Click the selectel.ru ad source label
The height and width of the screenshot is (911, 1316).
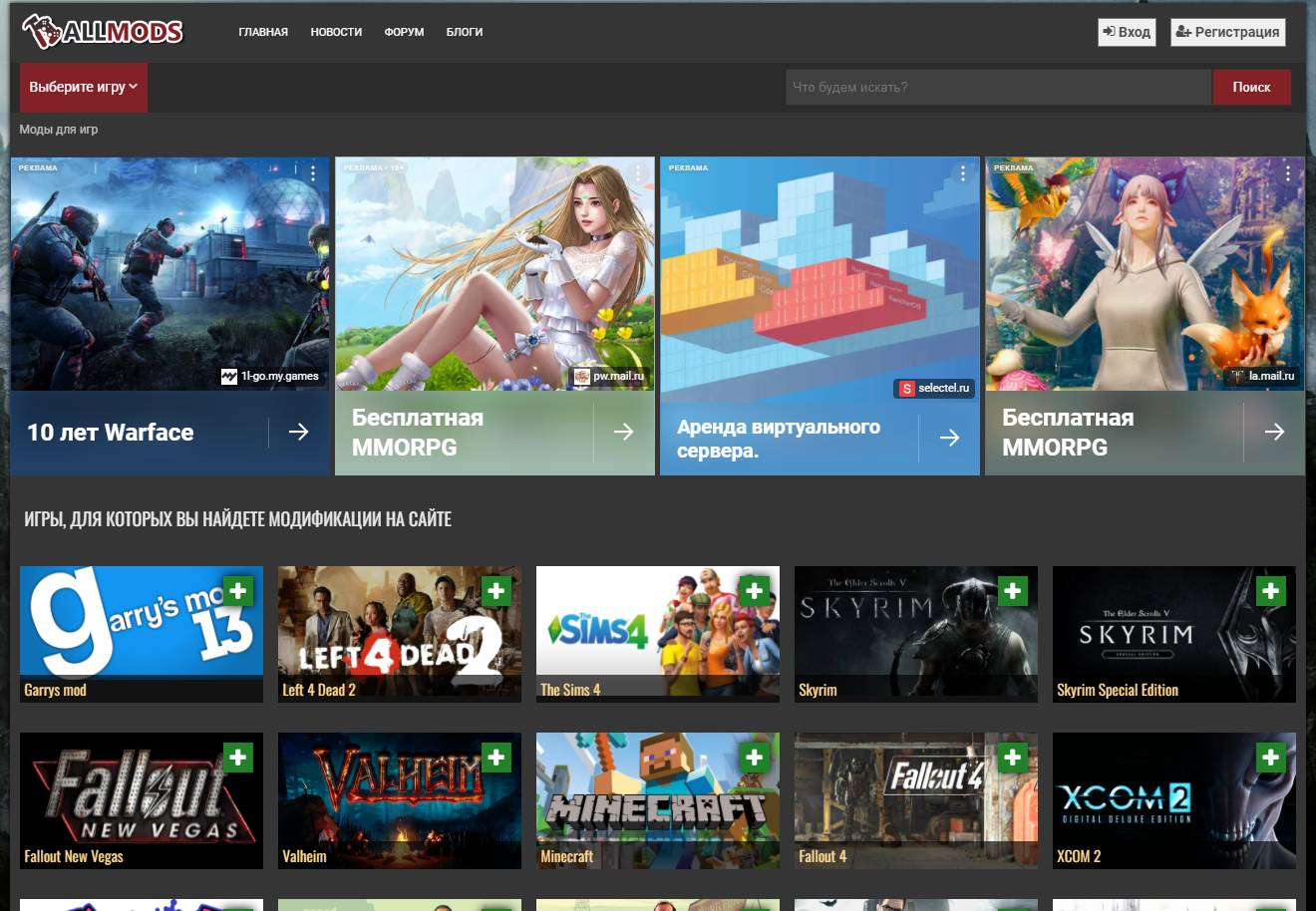tap(934, 388)
